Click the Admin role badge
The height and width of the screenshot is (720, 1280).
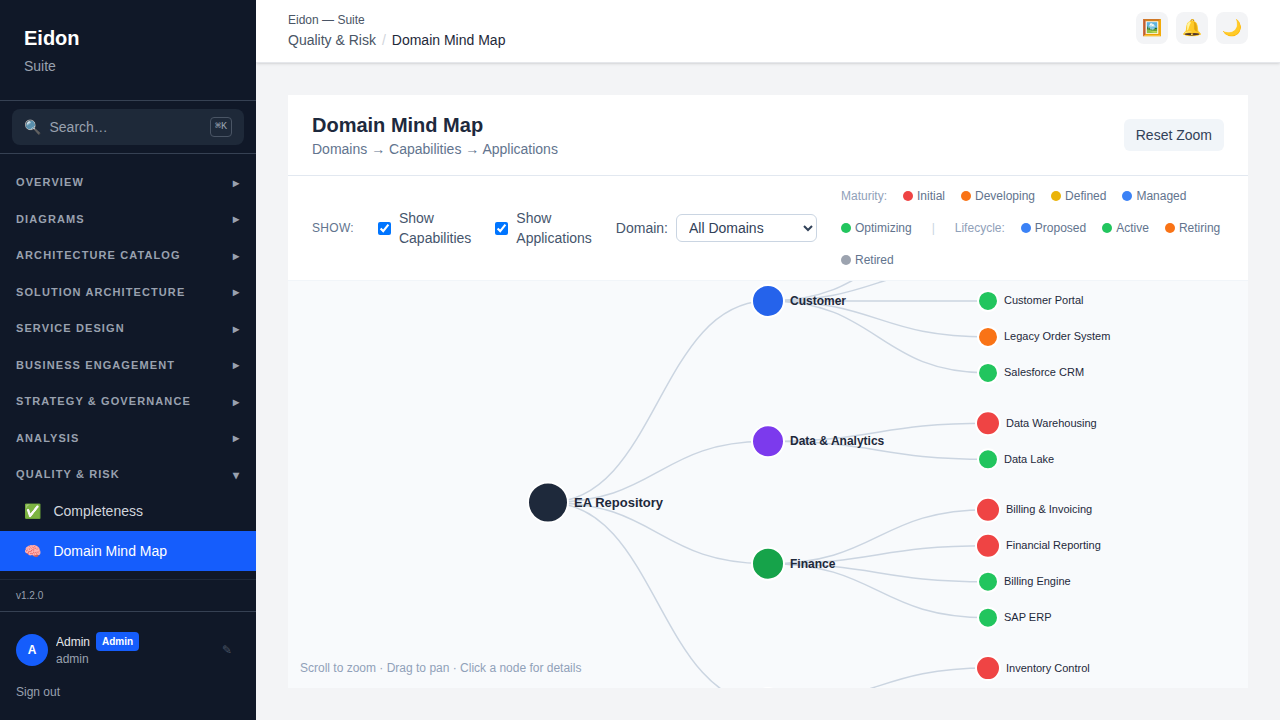click(x=117, y=641)
